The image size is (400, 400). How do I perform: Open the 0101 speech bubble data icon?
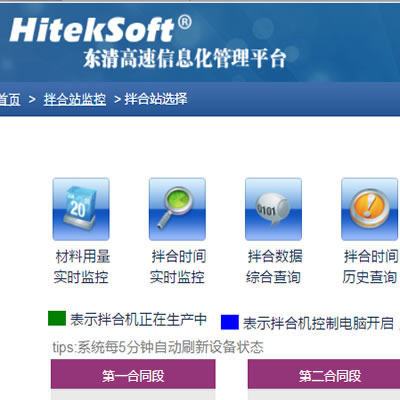point(273,209)
